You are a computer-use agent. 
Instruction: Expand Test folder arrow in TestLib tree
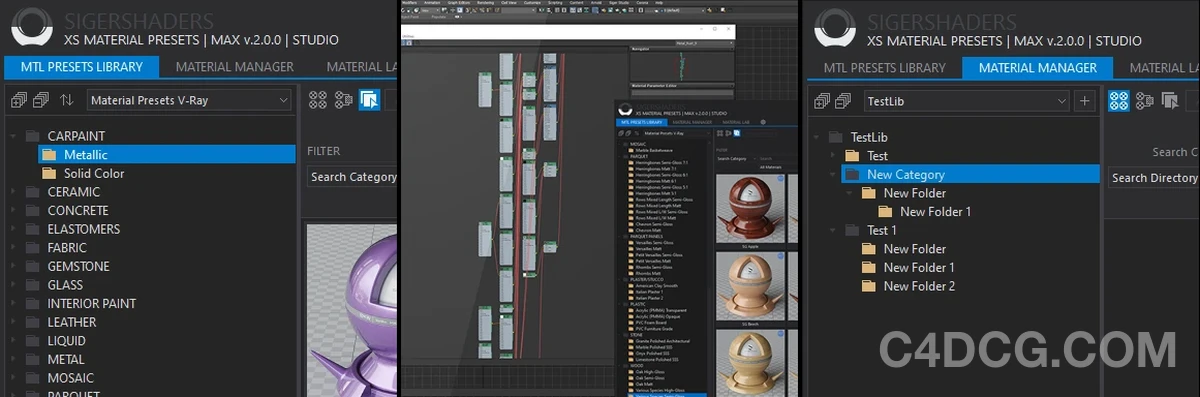click(833, 156)
